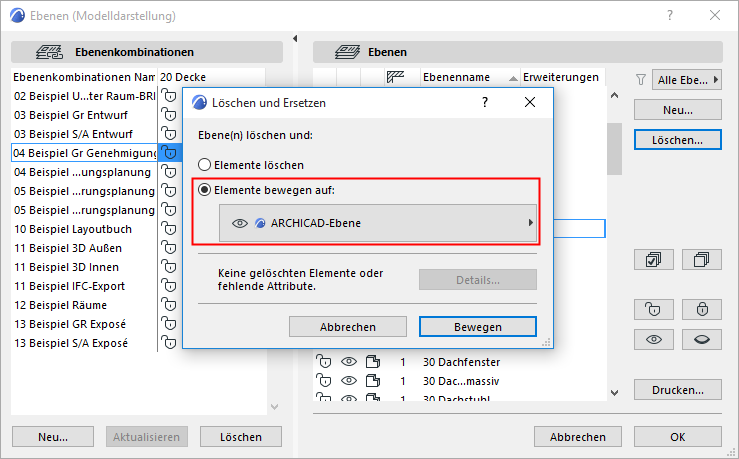The width and height of the screenshot is (739, 459).
Task: Open the "Alle Ebe..." filter dropdown
Action: (686, 79)
